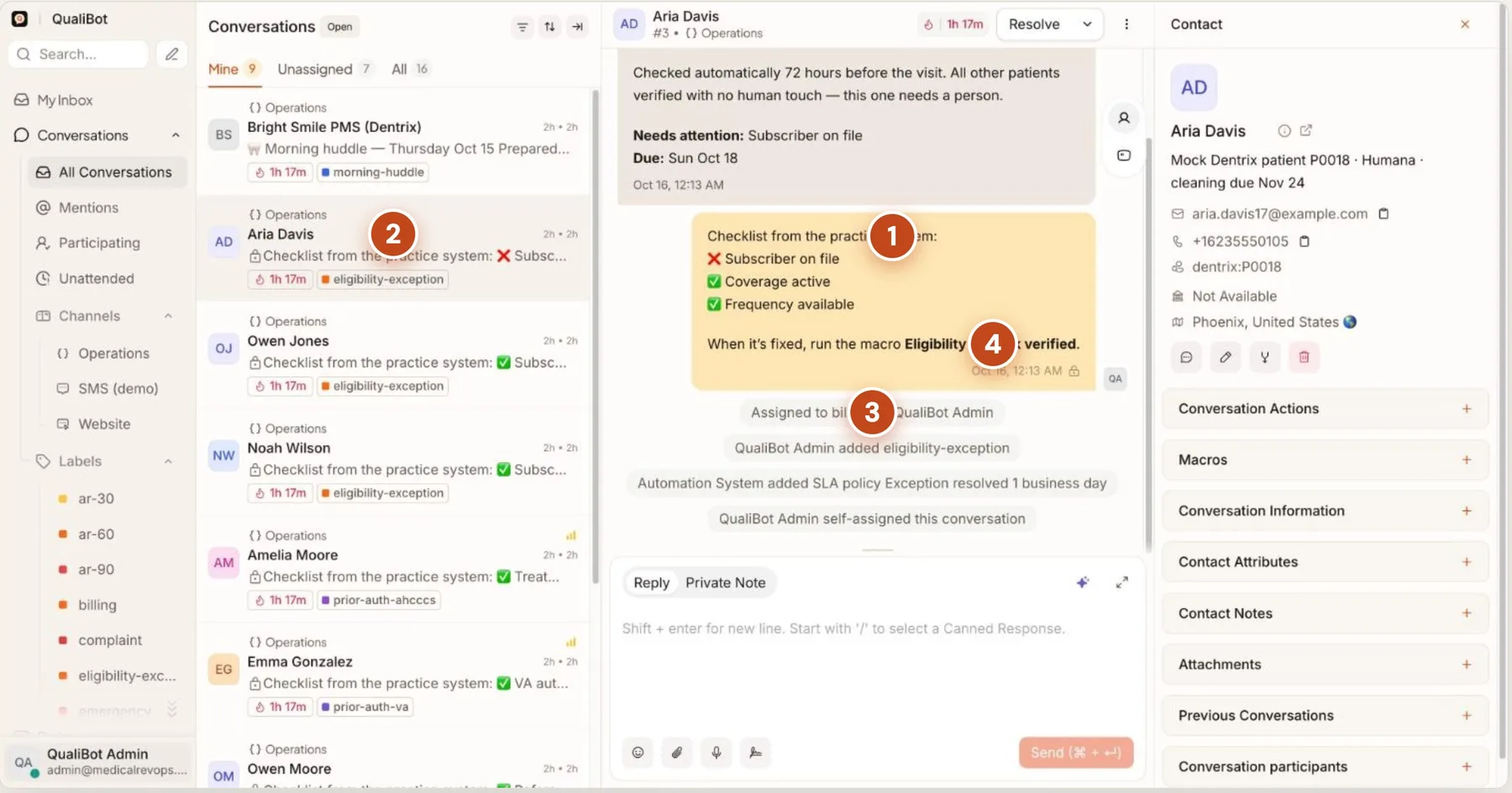Viewport: 1512px width, 793px height.
Task: Close the Contact side panel
Action: pos(1465,24)
